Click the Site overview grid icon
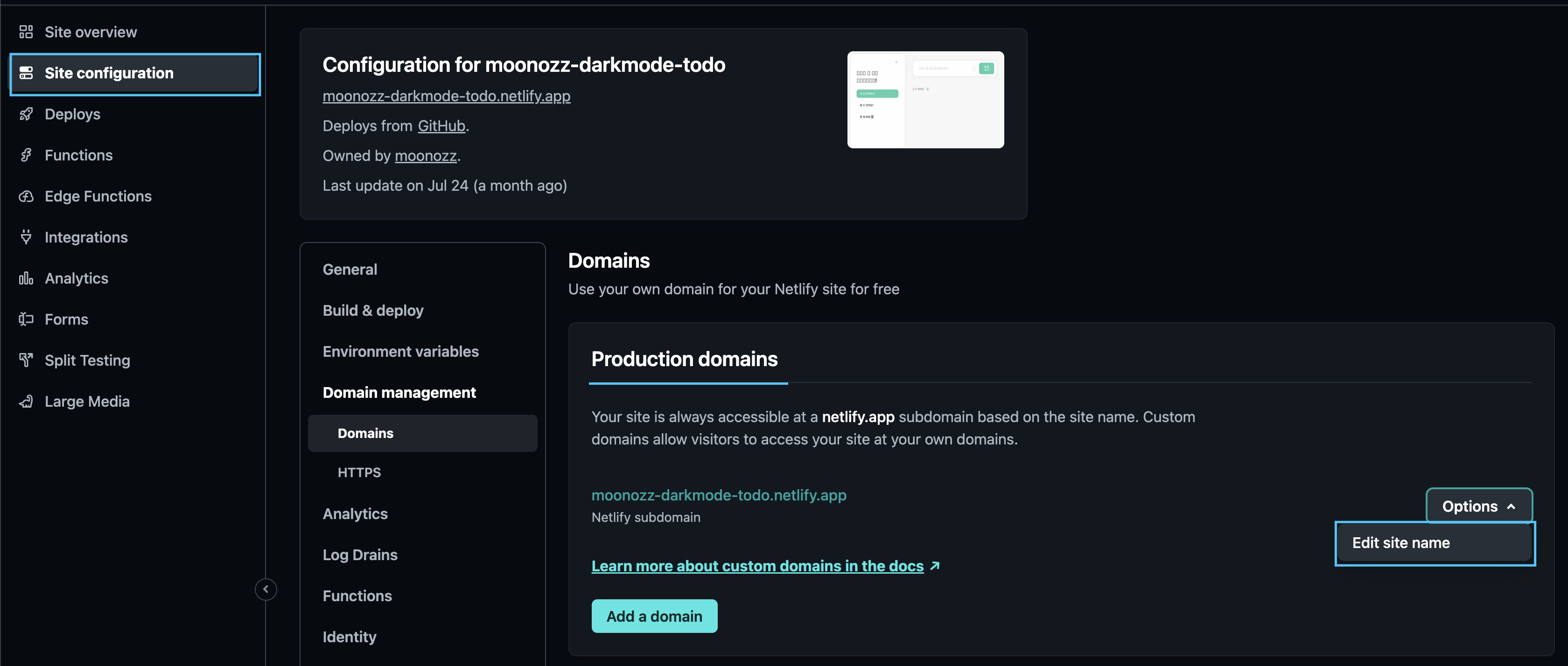This screenshot has width=1568, height=666. pyautogui.click(x=26, y=32)
